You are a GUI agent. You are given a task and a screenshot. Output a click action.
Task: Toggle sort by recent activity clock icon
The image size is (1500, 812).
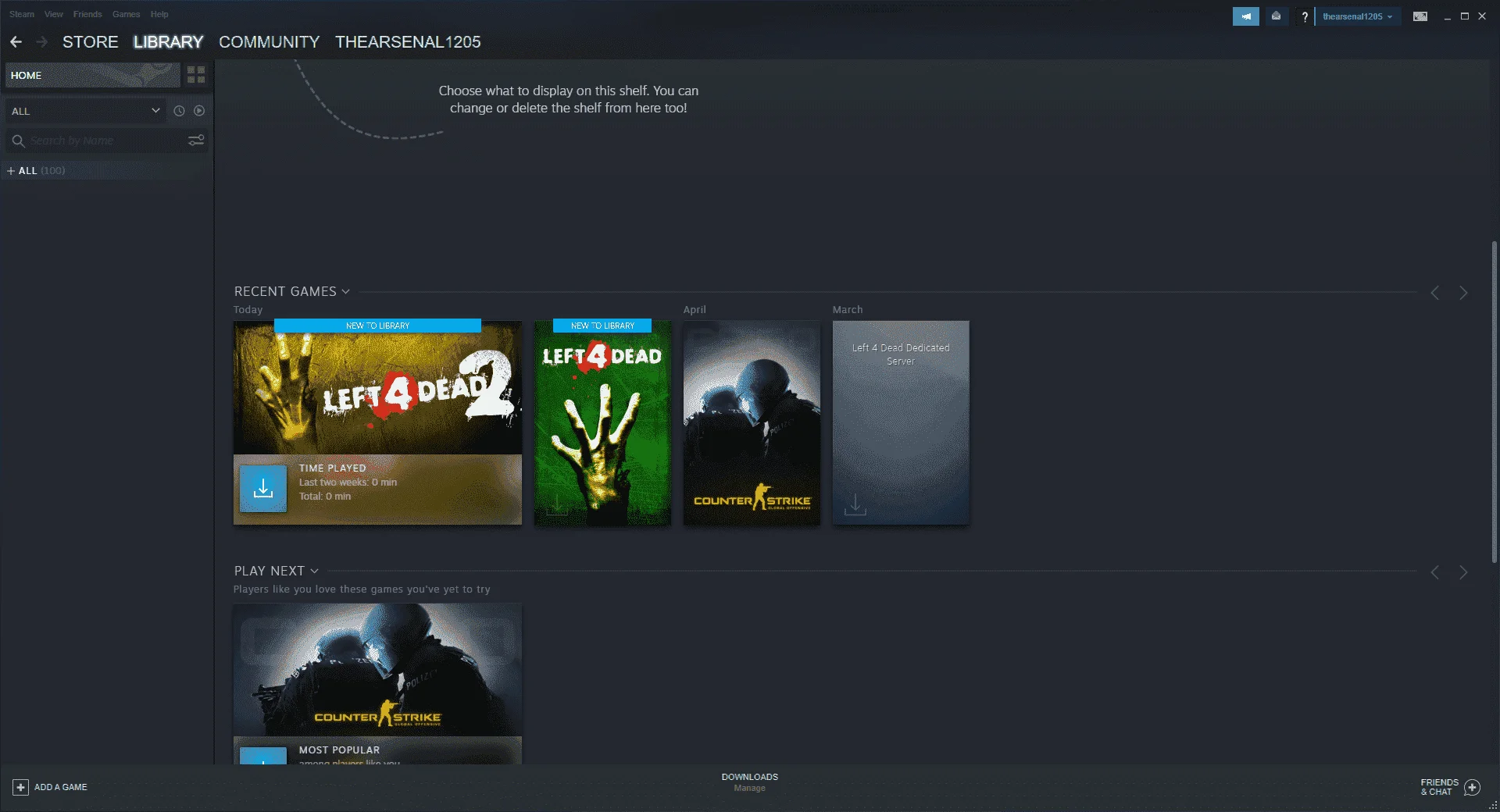tap(179, 111)
